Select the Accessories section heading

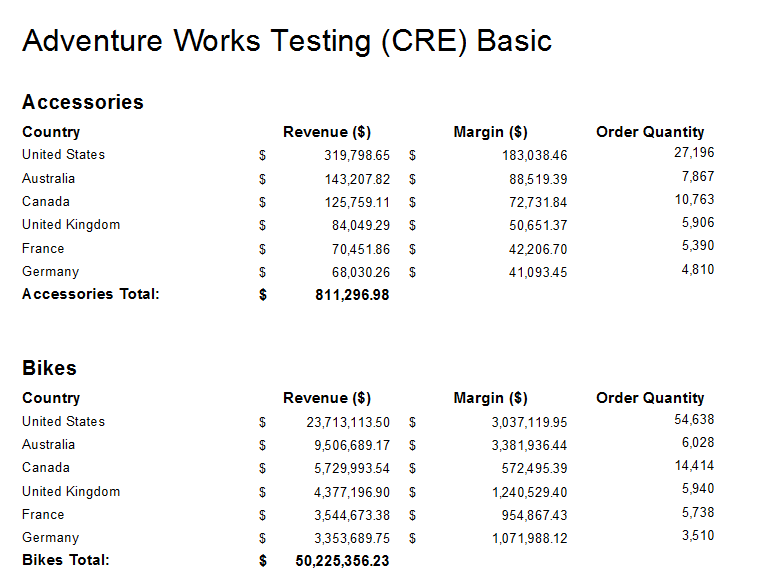pos(83,102)
